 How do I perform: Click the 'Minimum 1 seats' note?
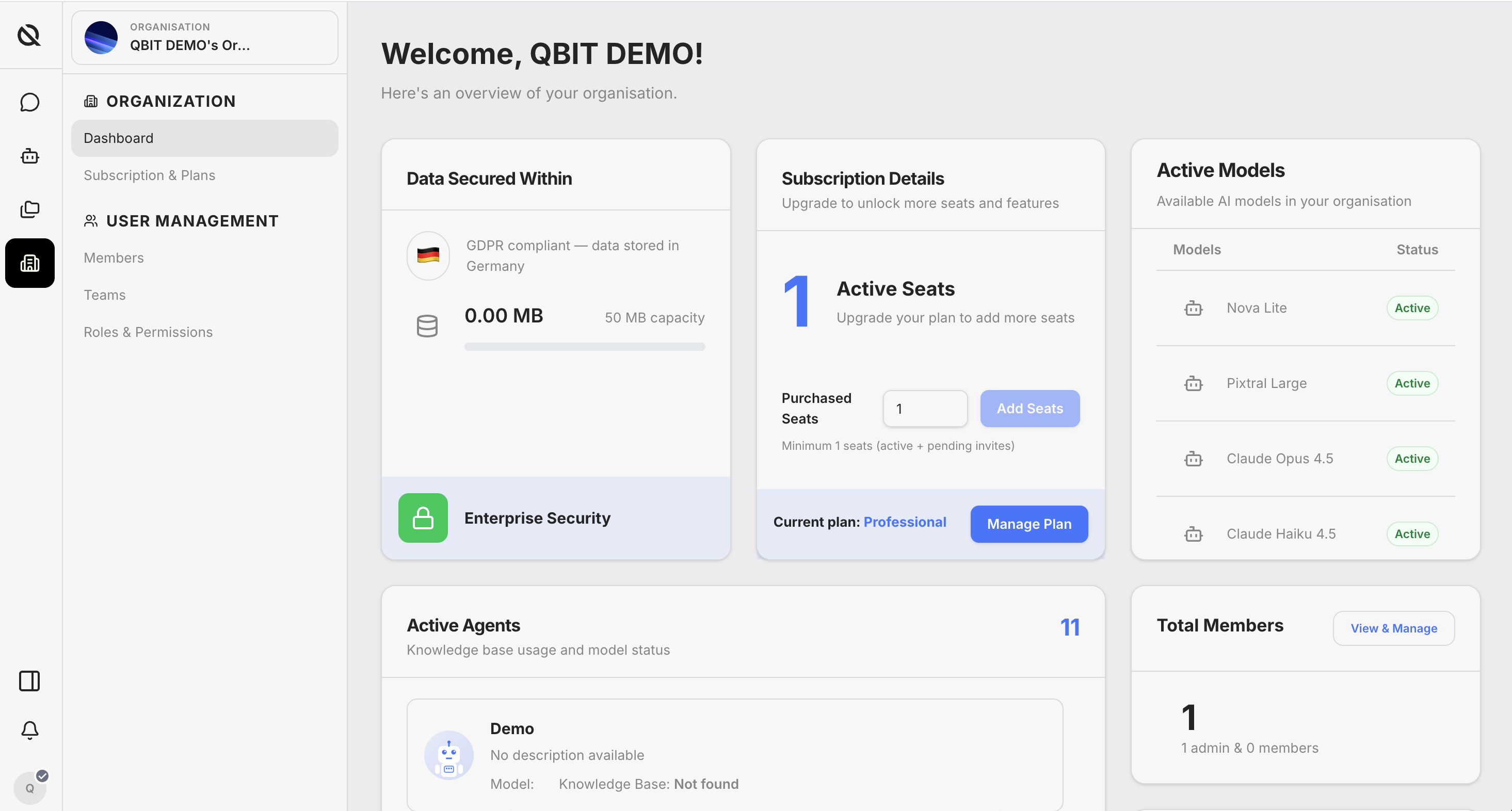click(x=897, y=445)
